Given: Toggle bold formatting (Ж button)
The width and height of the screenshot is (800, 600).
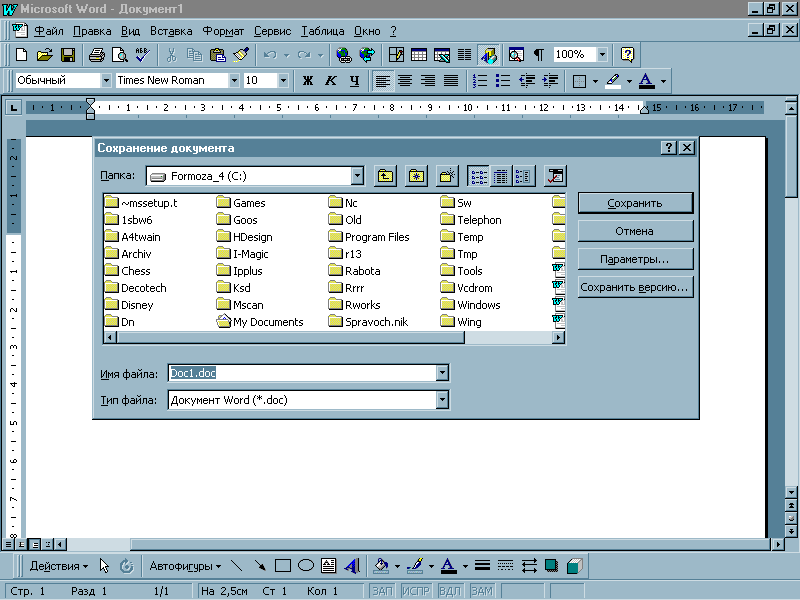Looking at the screenshot, I should (x=307, y=81).
